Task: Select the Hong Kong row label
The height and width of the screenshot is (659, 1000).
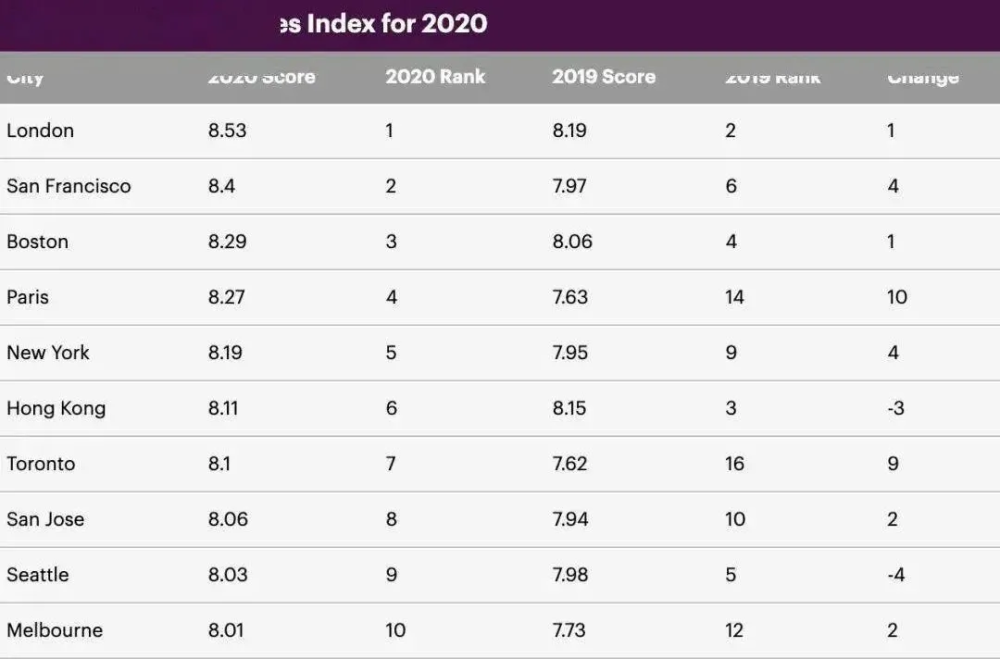Action: 55,408
